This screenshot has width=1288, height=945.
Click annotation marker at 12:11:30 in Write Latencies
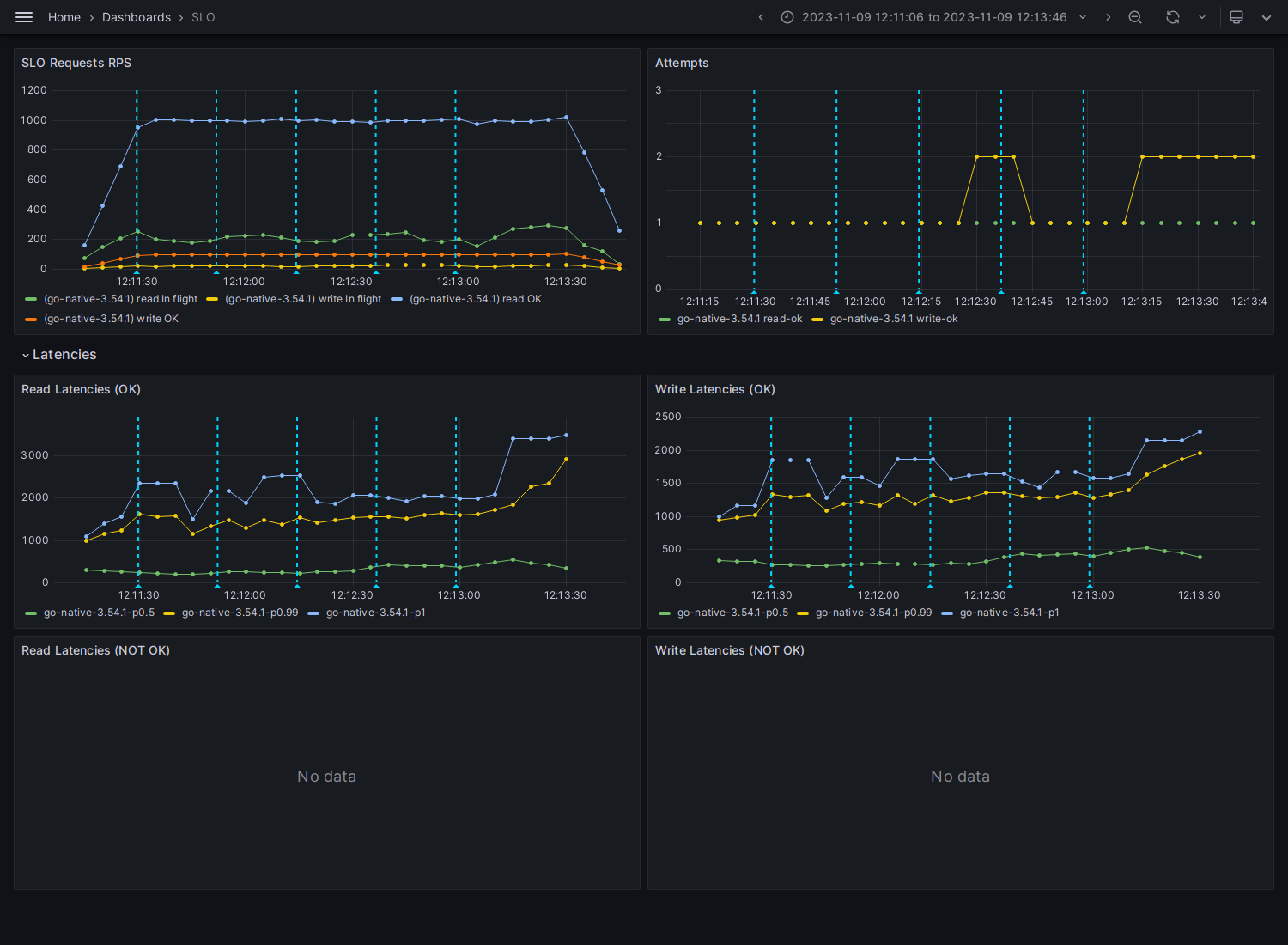click(771, 586)
